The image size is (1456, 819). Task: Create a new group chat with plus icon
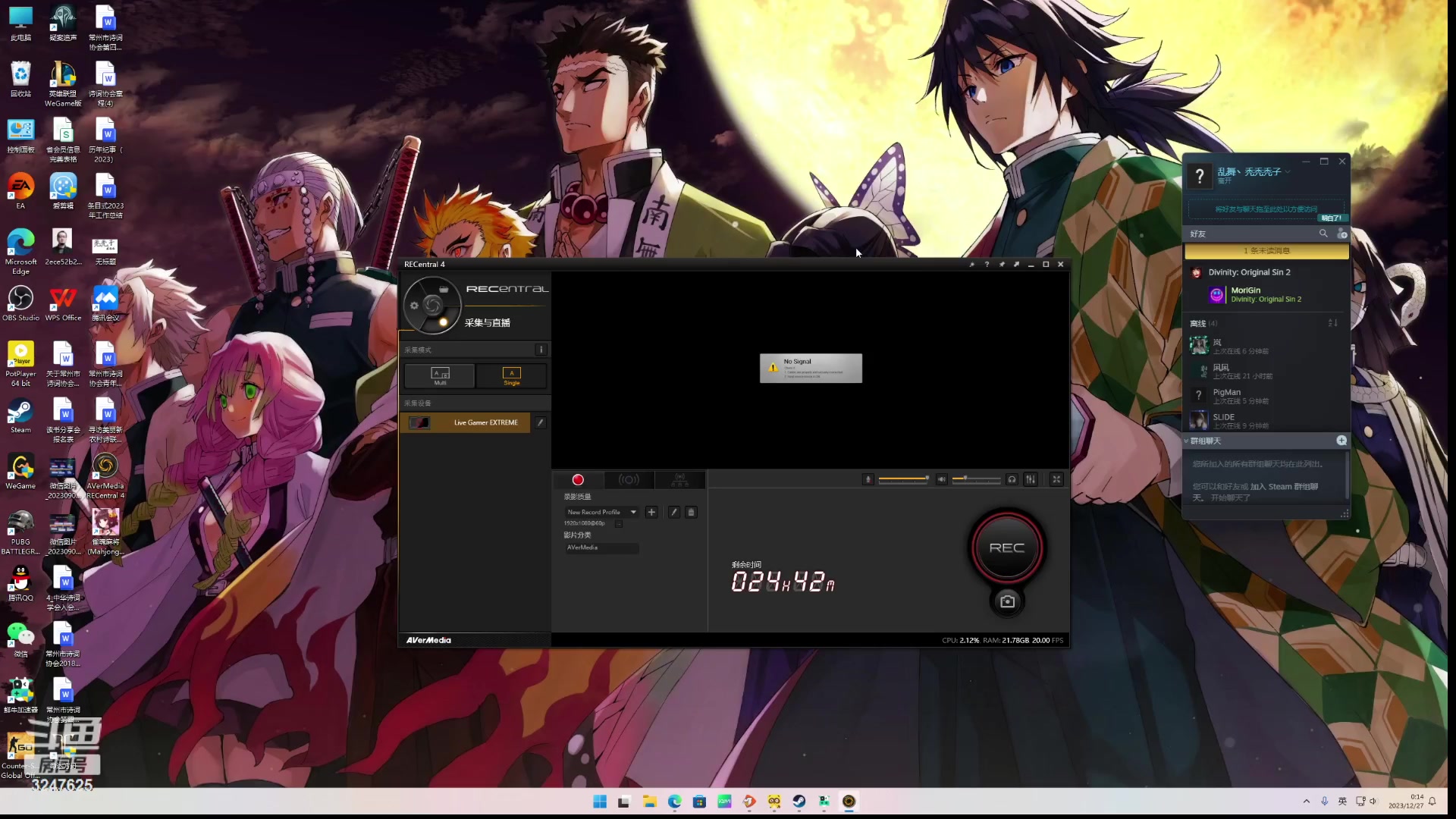[1341, 441]
